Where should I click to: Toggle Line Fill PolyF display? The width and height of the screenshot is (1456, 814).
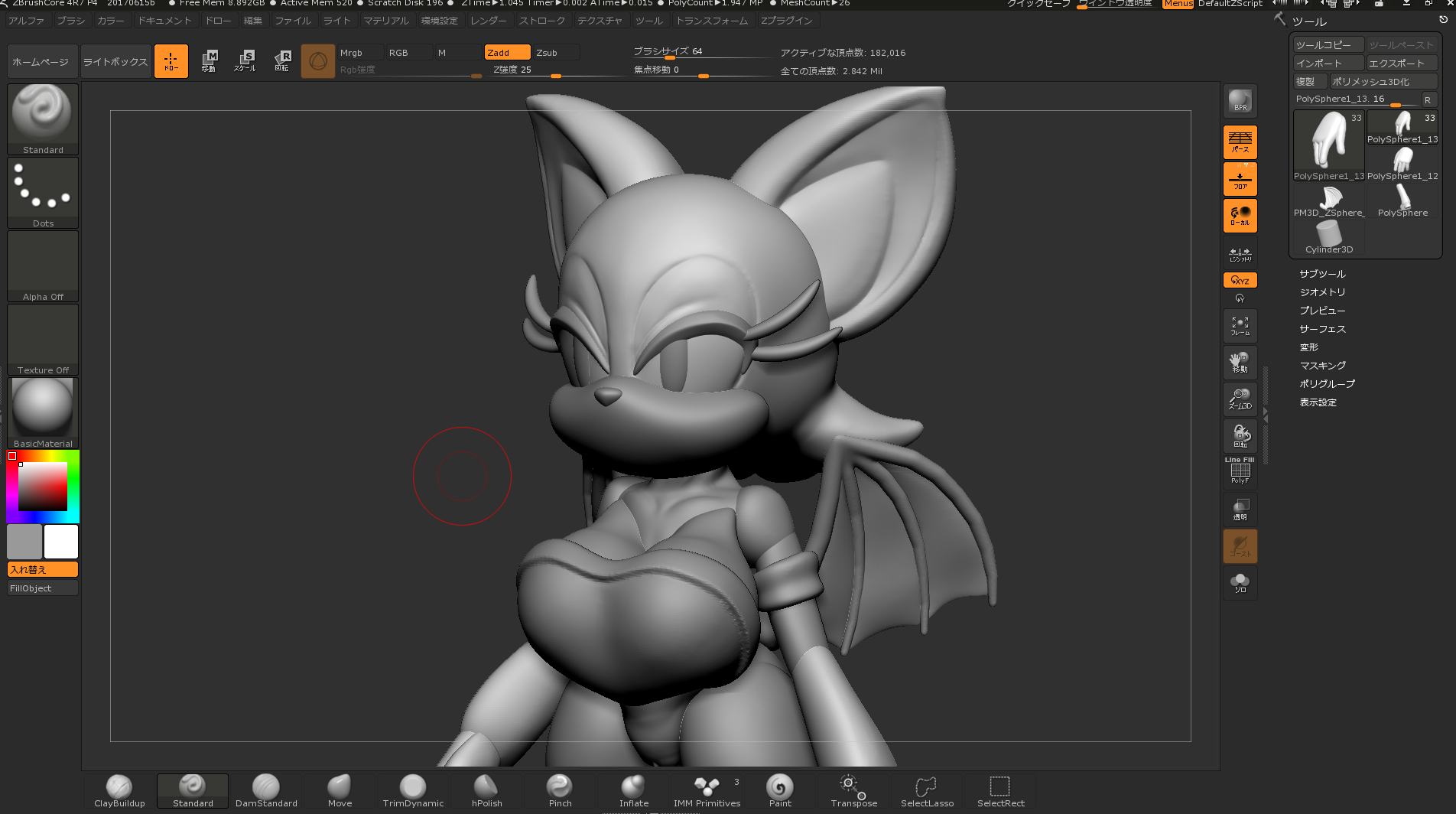tap(1240, 471)
